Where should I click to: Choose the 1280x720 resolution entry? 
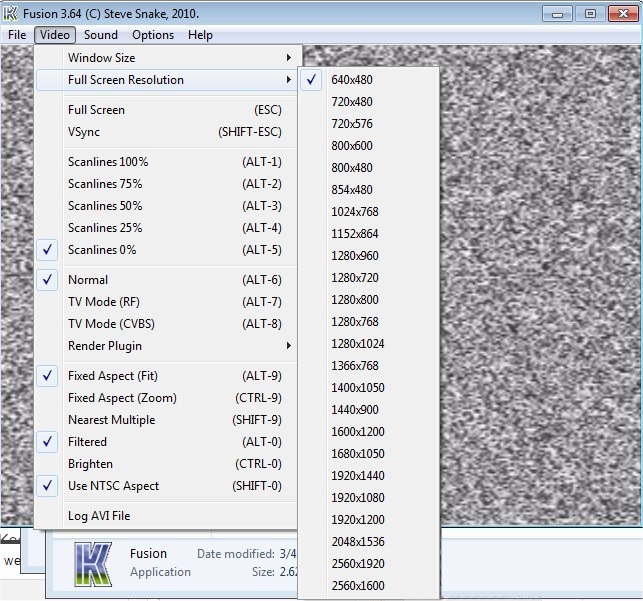(355, 278)
